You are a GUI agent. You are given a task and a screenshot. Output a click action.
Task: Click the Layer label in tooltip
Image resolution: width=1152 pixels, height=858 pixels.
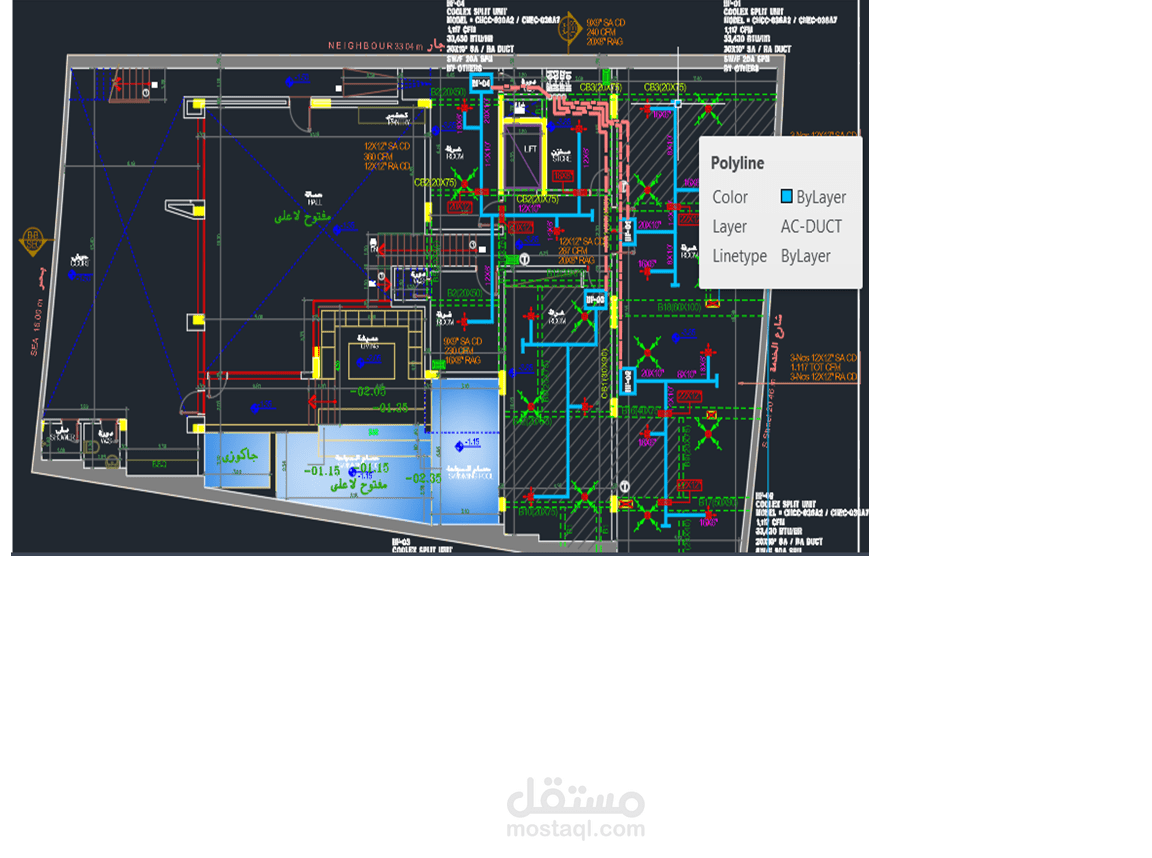pyautogui.click(x=729, y=227)
